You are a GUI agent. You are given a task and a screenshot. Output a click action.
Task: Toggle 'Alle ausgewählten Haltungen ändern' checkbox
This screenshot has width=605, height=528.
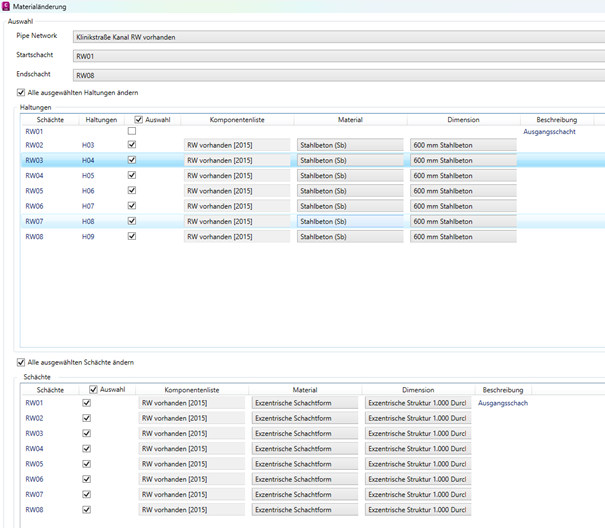click(21, 92)
